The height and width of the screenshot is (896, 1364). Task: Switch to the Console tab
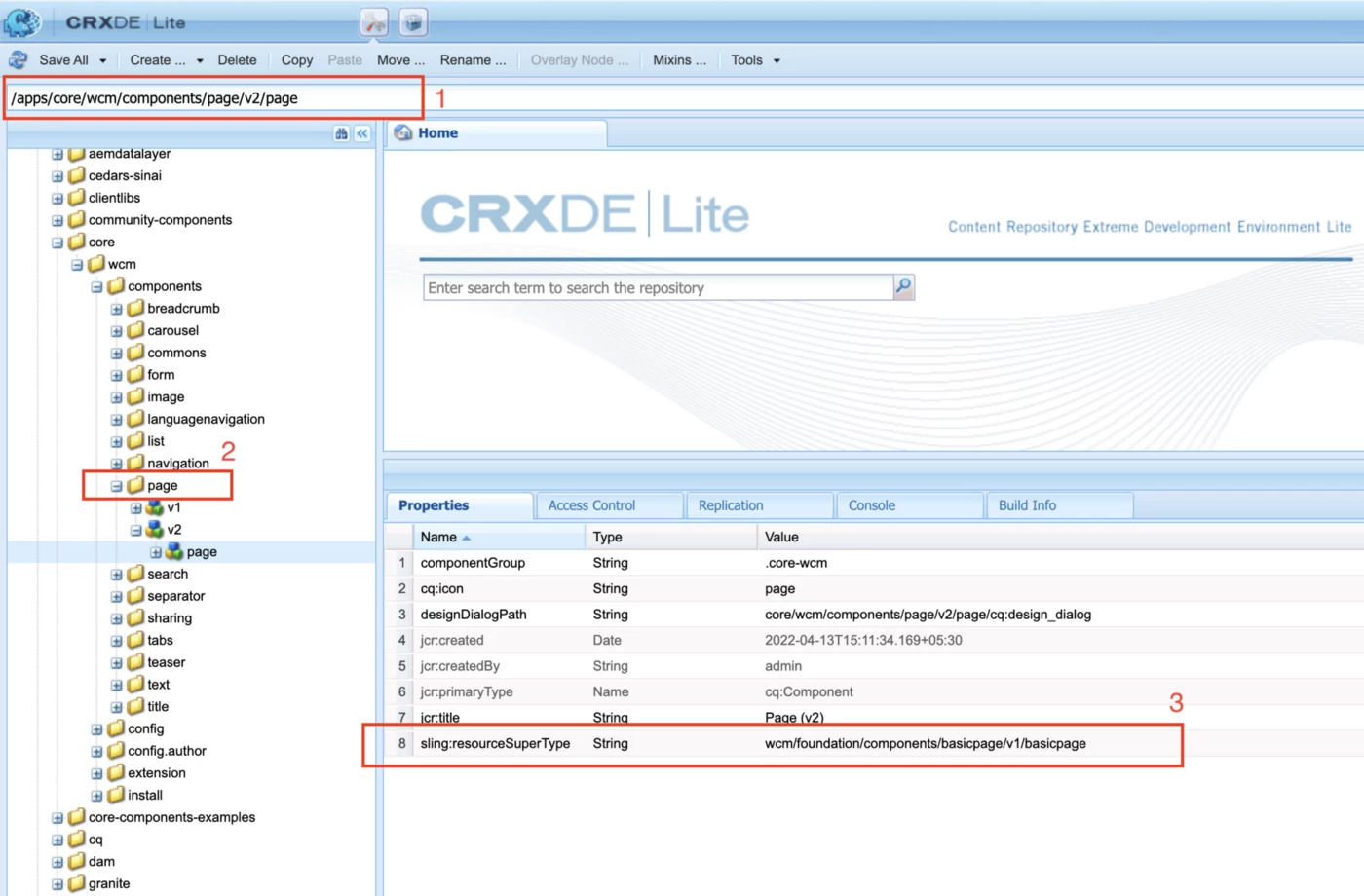(909, 505)
